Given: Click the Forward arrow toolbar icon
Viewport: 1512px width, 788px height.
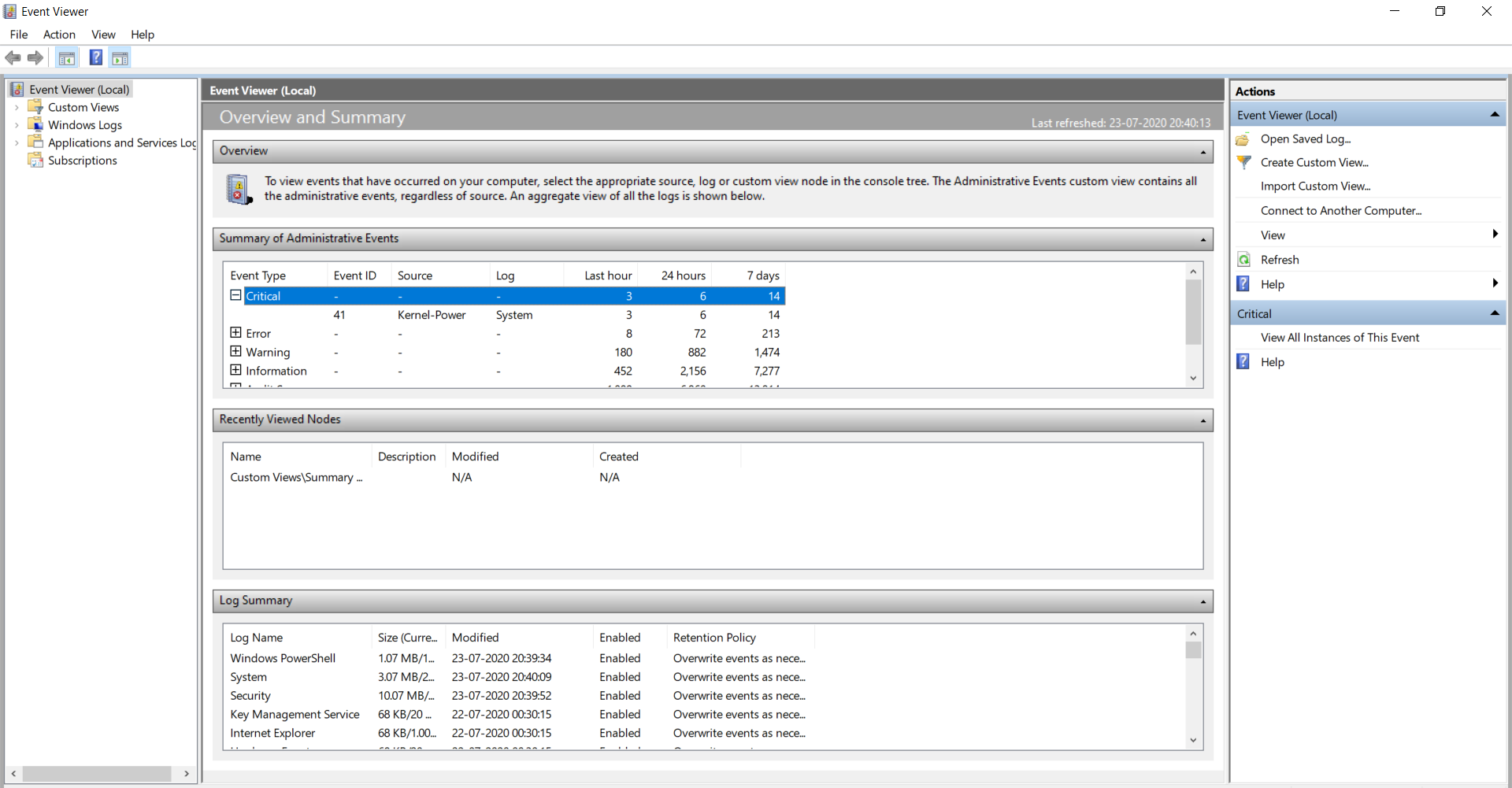Looking at the screenshot, I should (35, 57).
